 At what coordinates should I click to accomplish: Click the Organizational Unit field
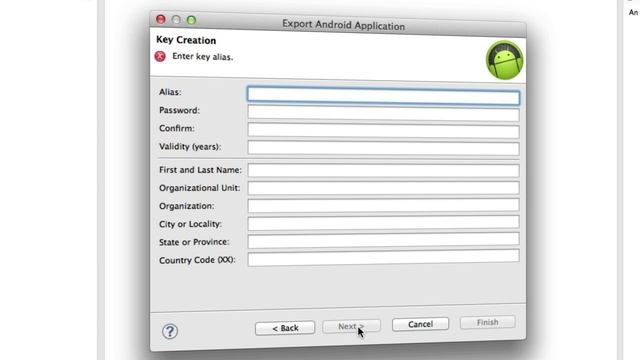click(x=383, y=188)
